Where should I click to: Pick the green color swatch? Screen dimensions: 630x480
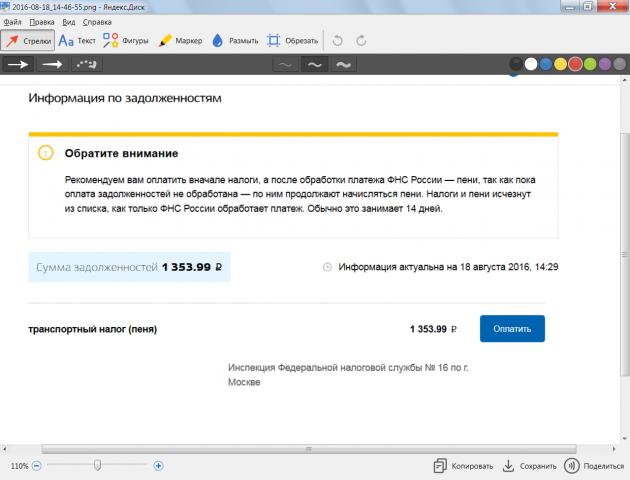click(x=590, y=64)
